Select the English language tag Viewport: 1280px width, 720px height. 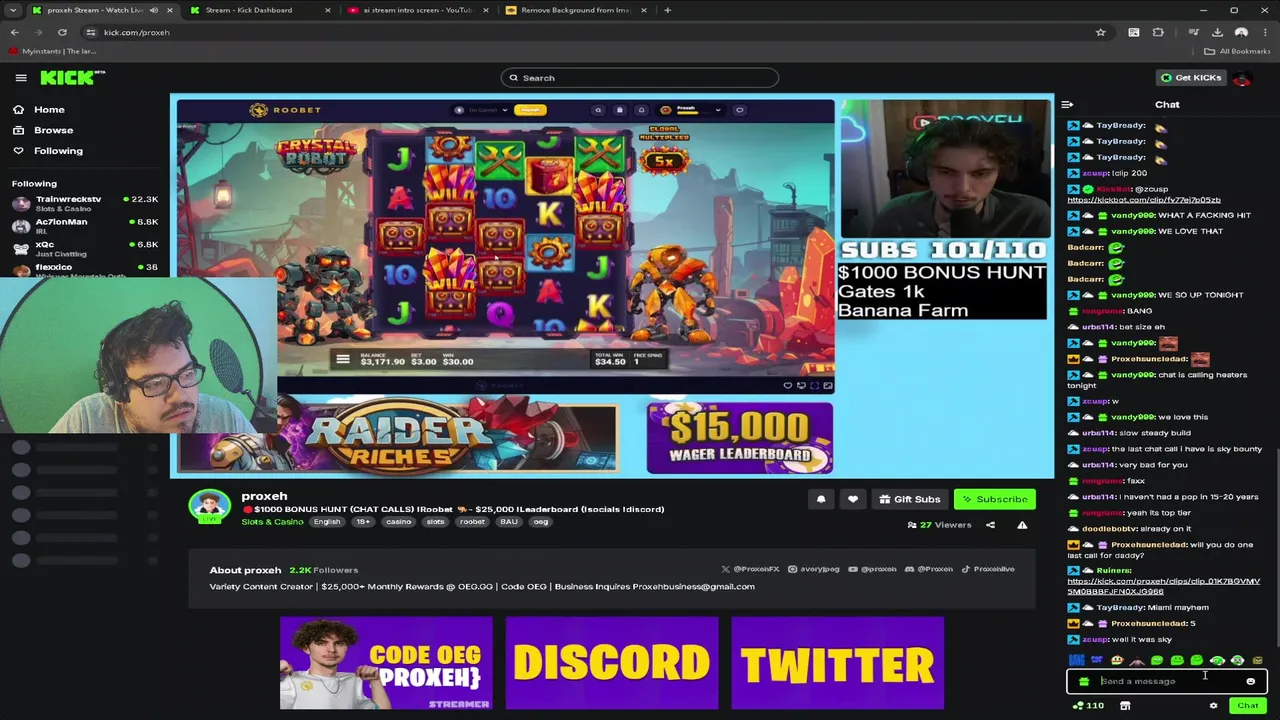tap(327, 522)
